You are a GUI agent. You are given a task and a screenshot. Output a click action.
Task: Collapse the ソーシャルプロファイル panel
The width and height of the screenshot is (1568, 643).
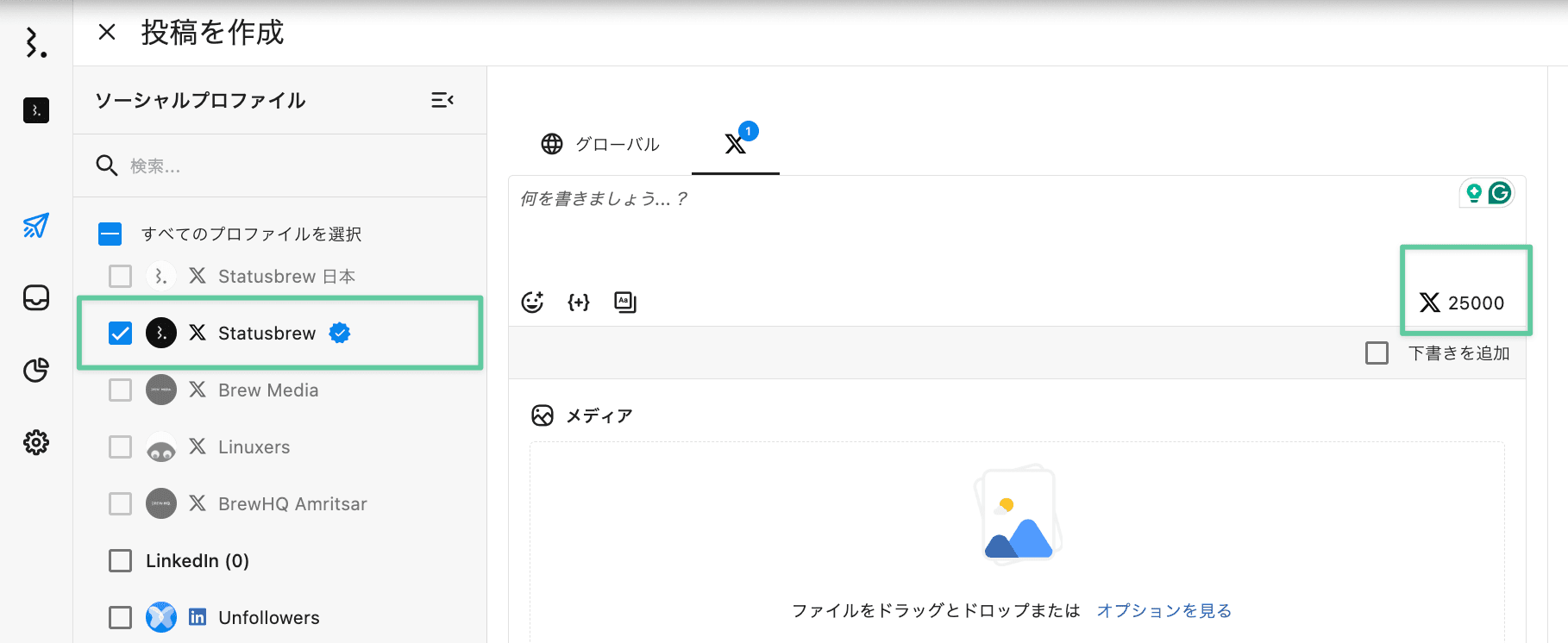[442, 101]
